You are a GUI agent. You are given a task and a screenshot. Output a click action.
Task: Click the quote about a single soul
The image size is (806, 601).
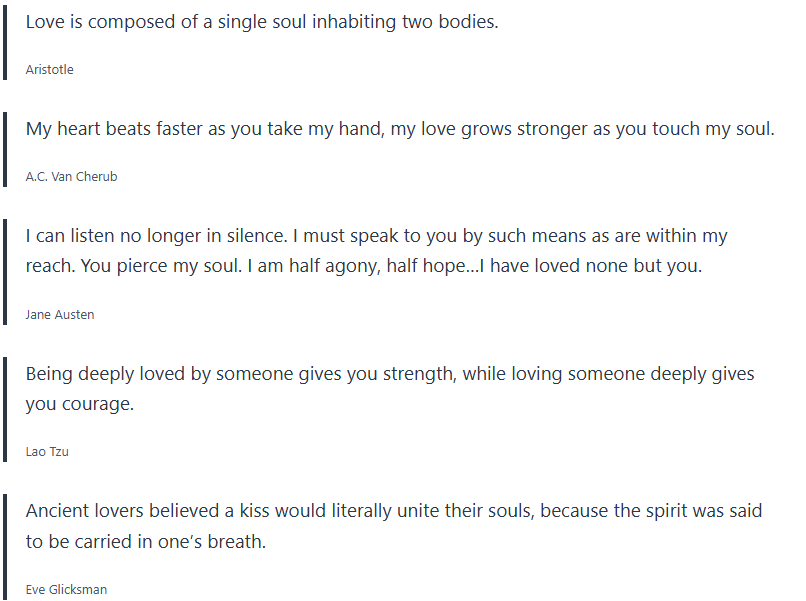[x=261, y=22]
